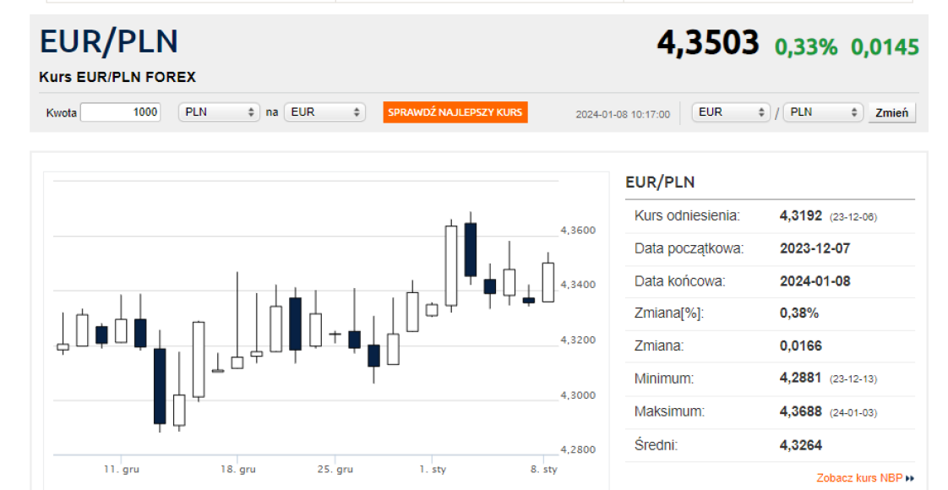The width and height of the screenshot is (948, 490).
Task: Click the current rate 4,3503
Action: coord(707,42)
